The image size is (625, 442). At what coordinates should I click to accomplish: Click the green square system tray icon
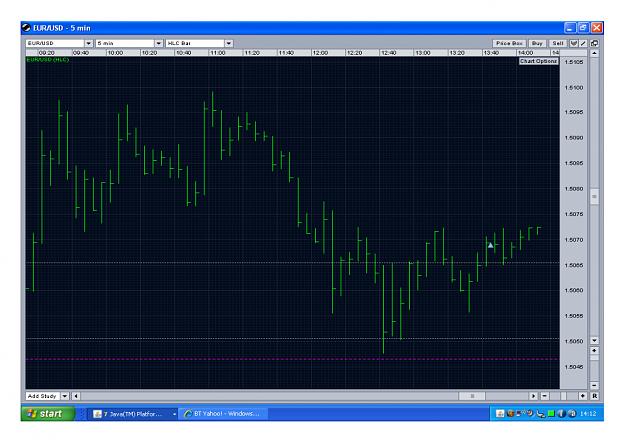click(551, 414)
